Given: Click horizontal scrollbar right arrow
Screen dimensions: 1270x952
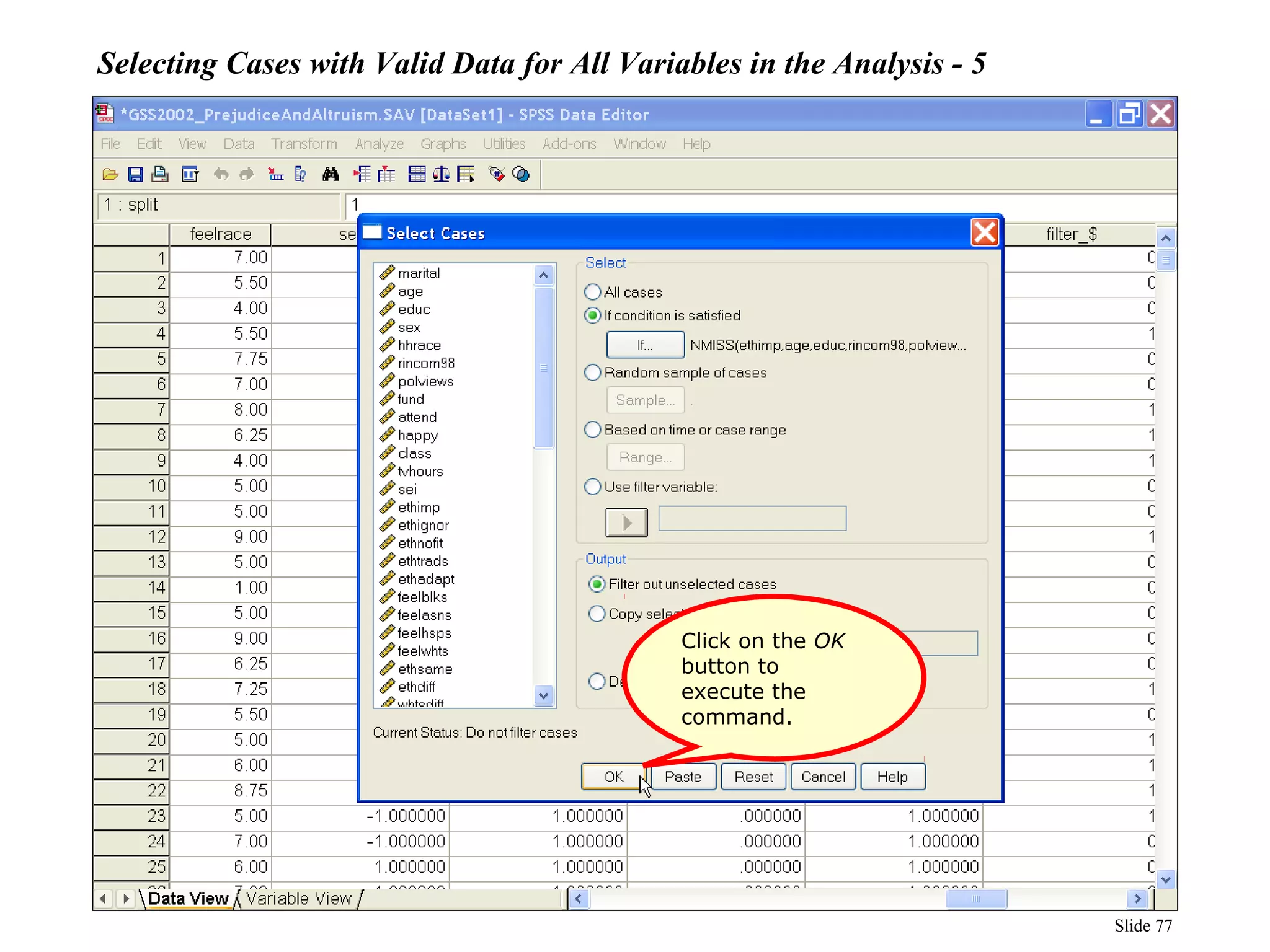Looking at the screenshot, I should pos(1137,899).
